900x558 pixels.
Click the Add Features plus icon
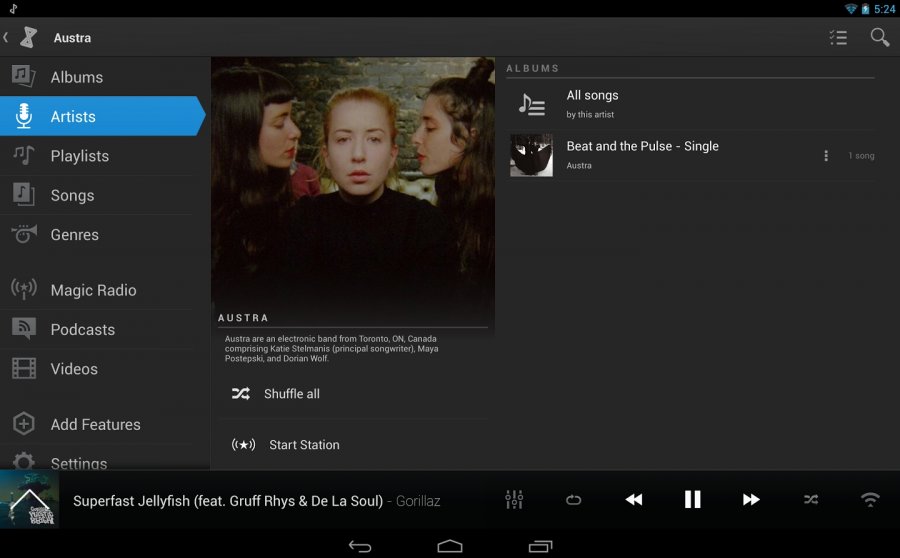click(x=24, y=424)
